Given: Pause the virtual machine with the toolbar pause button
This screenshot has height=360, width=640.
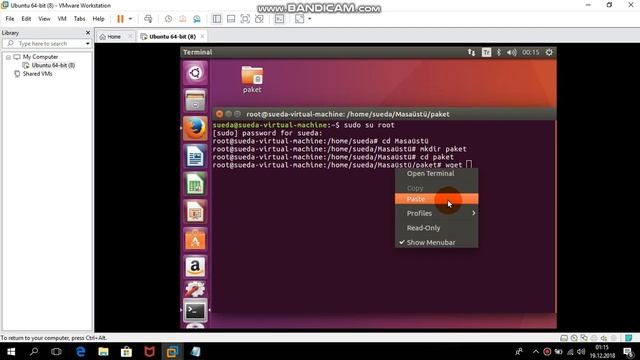Looking at the screenshot, I should pos(120,19).
